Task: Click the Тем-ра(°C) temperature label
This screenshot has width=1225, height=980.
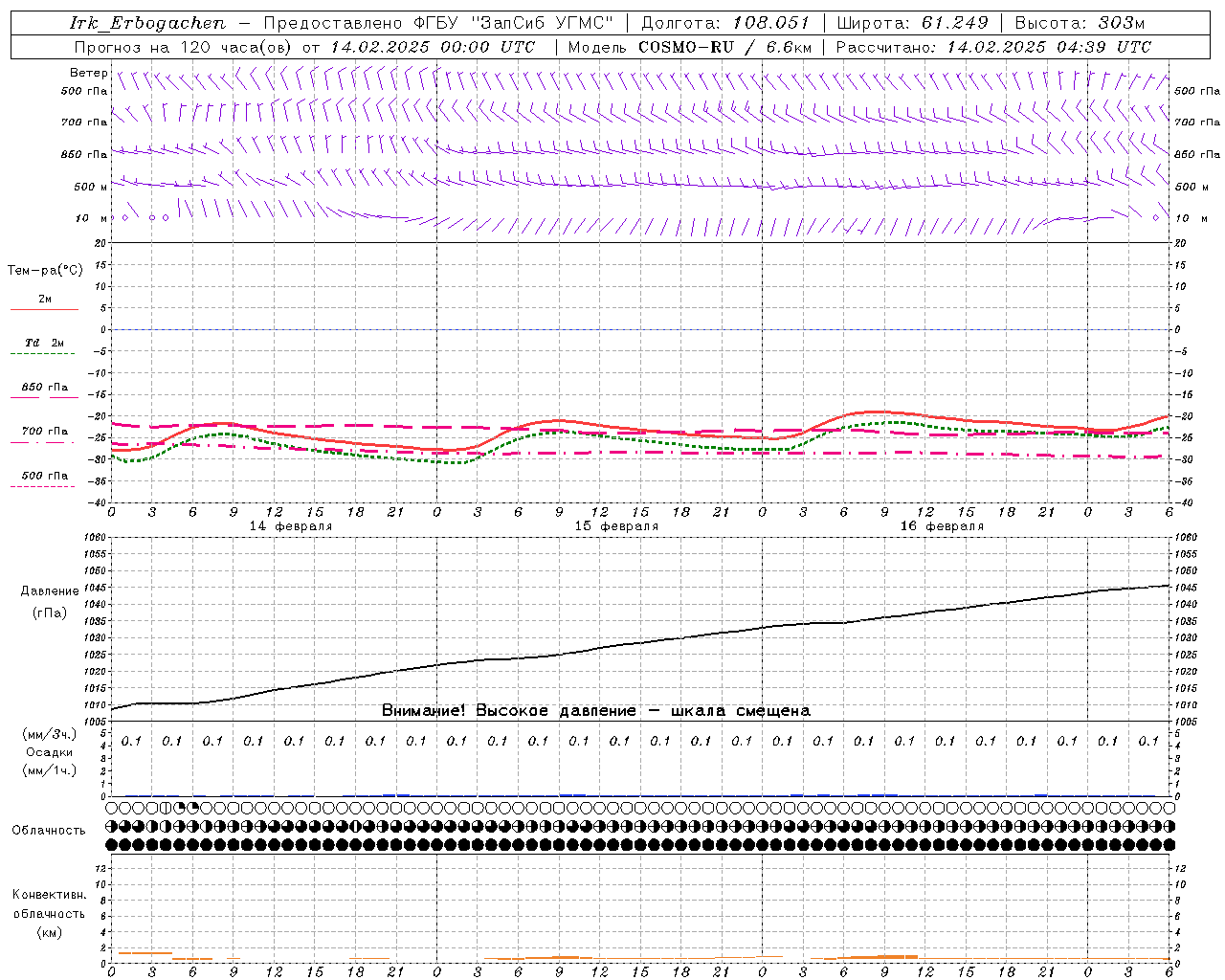Action: pos(45,271)
